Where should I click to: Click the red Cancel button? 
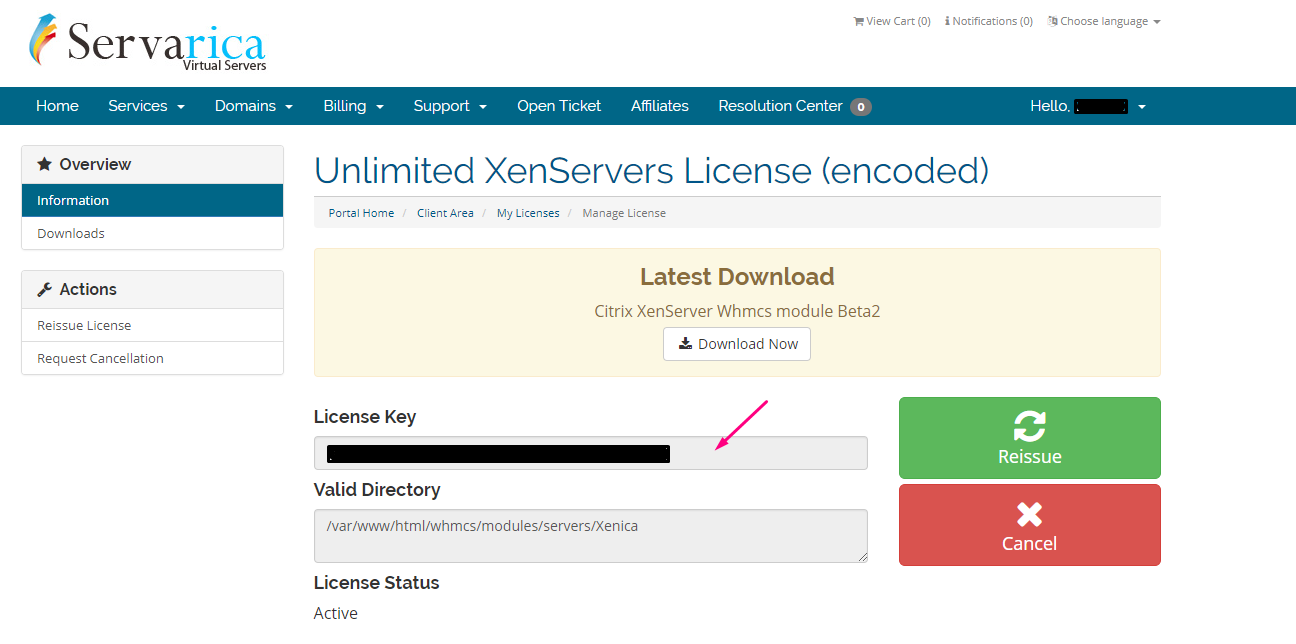click(x=1029, y=525)
